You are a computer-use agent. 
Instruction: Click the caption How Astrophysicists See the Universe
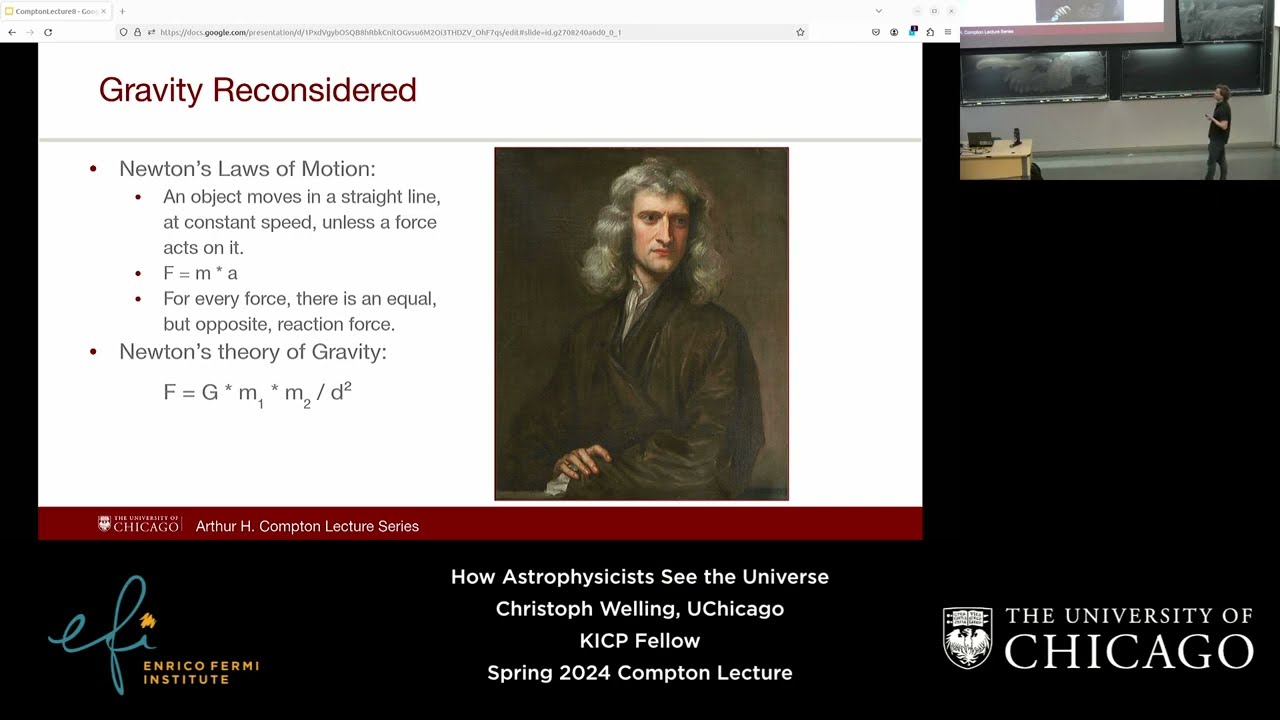[x=640, y=577]
